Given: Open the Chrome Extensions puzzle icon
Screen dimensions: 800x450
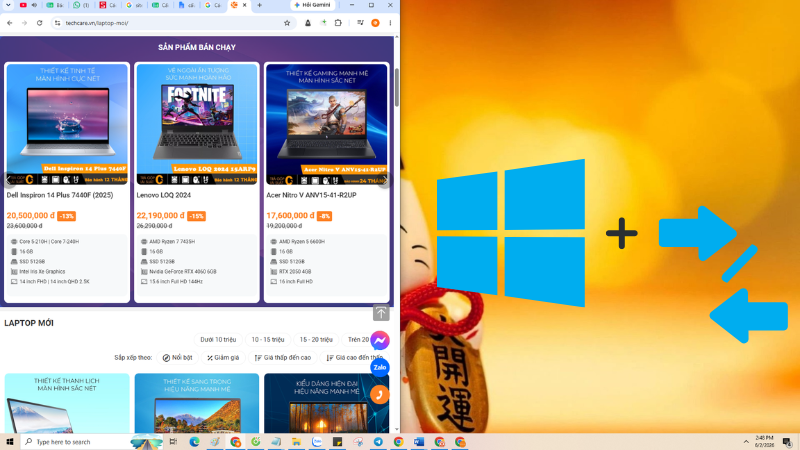Looking at the screenshot, I should click(338, 23).
